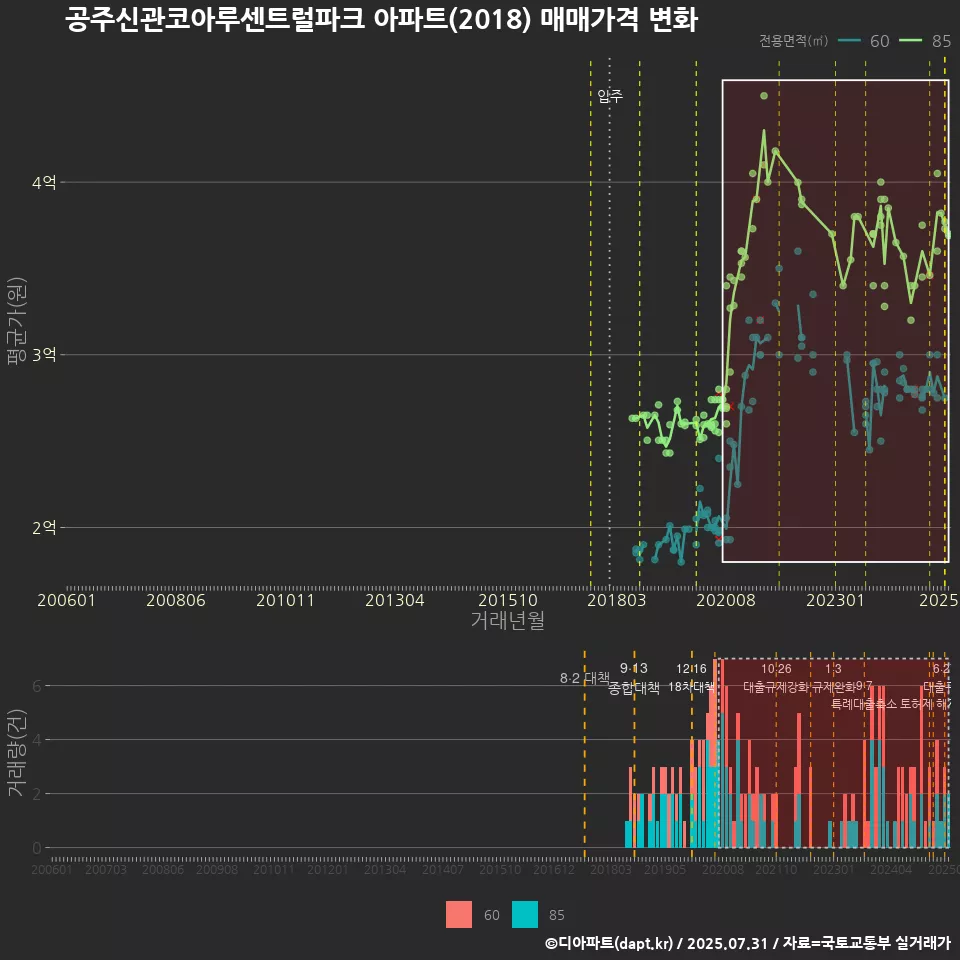Click the 6 gridline label on the volume chart
The image size is (960, 960).
click(x=37, y=686)
